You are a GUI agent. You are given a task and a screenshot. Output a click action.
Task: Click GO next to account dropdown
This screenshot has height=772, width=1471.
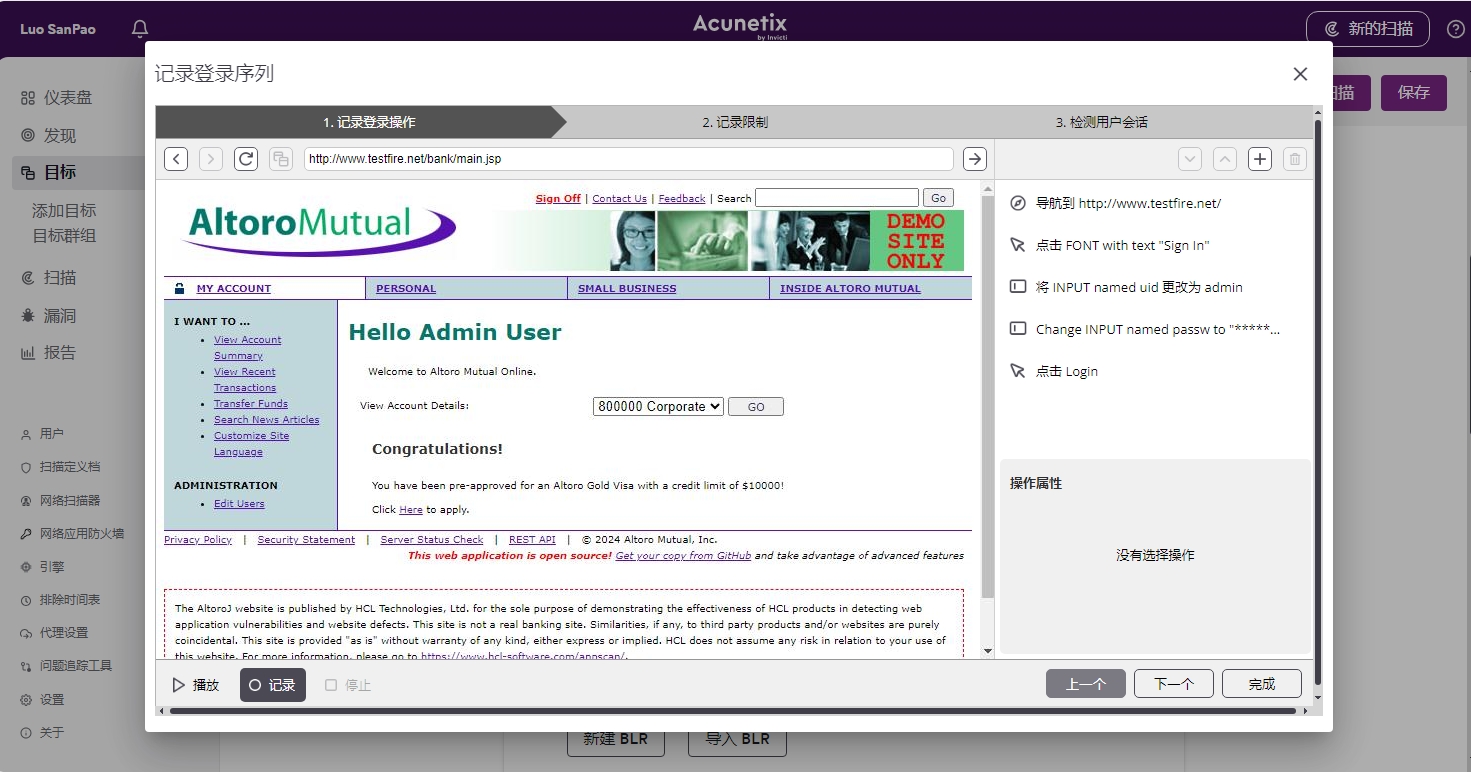756,407
